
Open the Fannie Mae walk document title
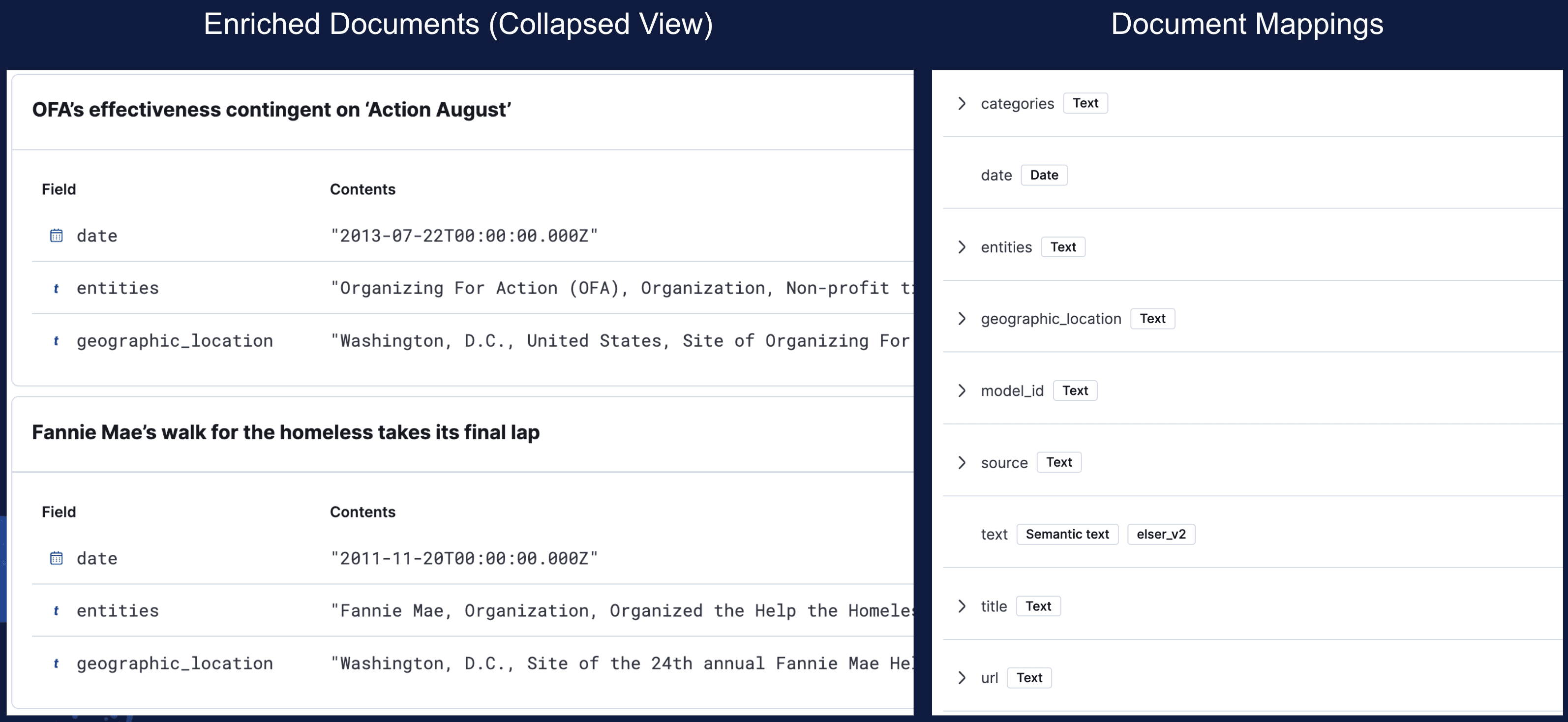tap(285, 433)
